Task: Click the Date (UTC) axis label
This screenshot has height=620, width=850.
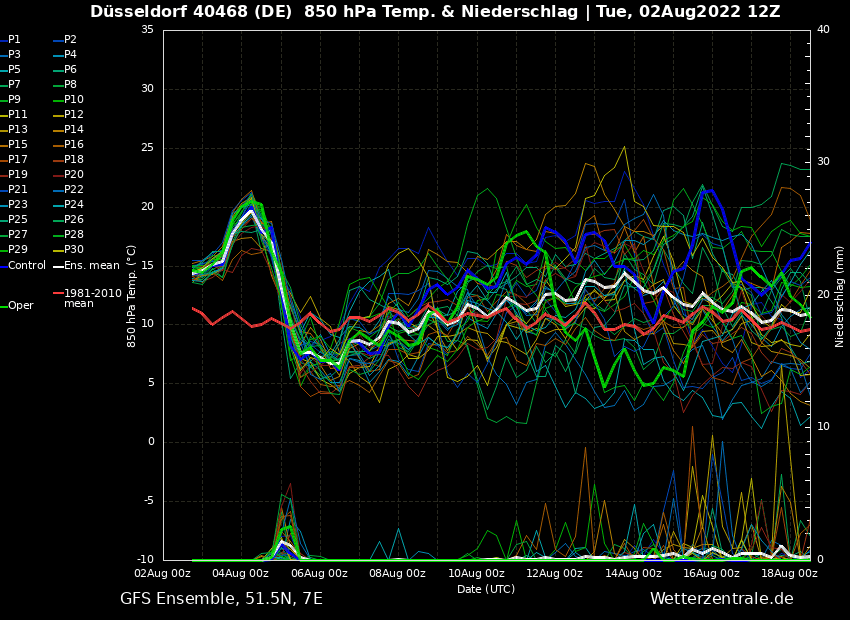Action: click(486, 589)
